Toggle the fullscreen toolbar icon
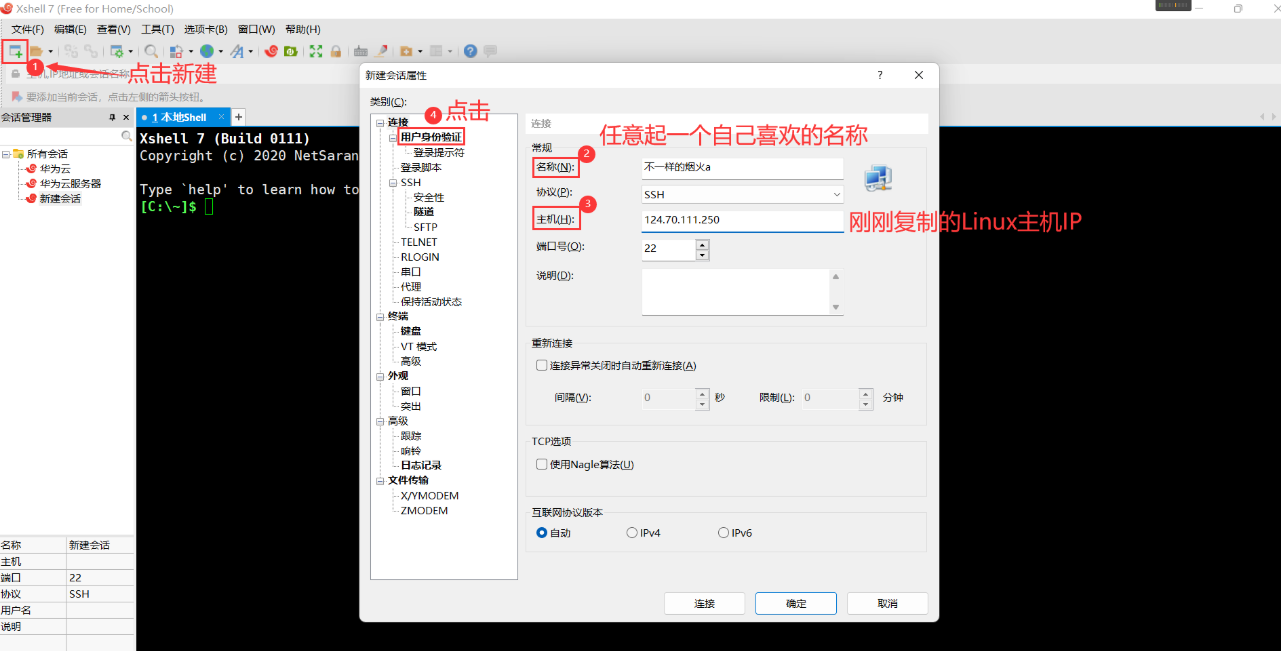This screenshot has width=1281, height=651. [316, 51]
